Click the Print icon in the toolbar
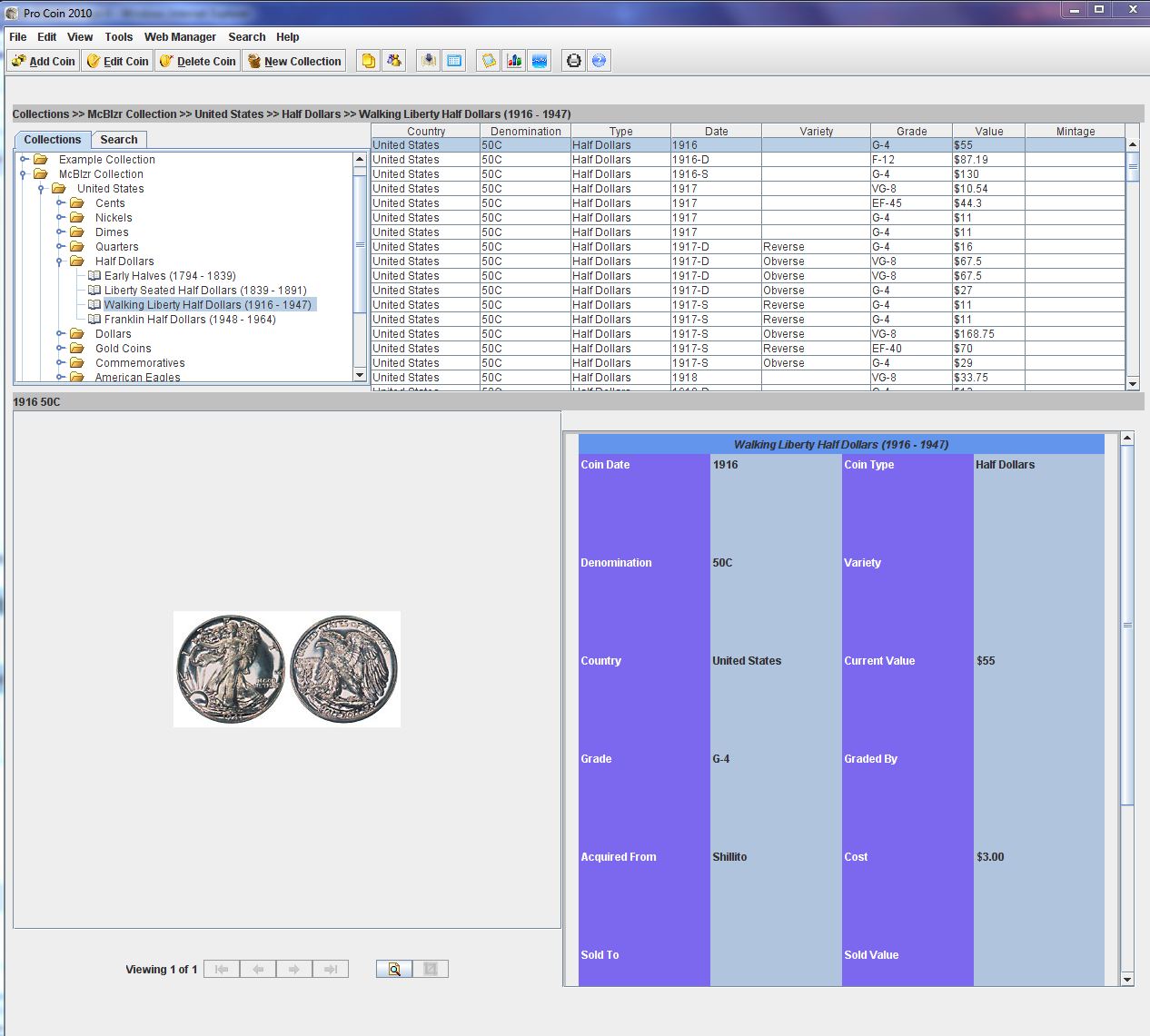Screen dimensions: 1150x1036 [x=573, y=61]
